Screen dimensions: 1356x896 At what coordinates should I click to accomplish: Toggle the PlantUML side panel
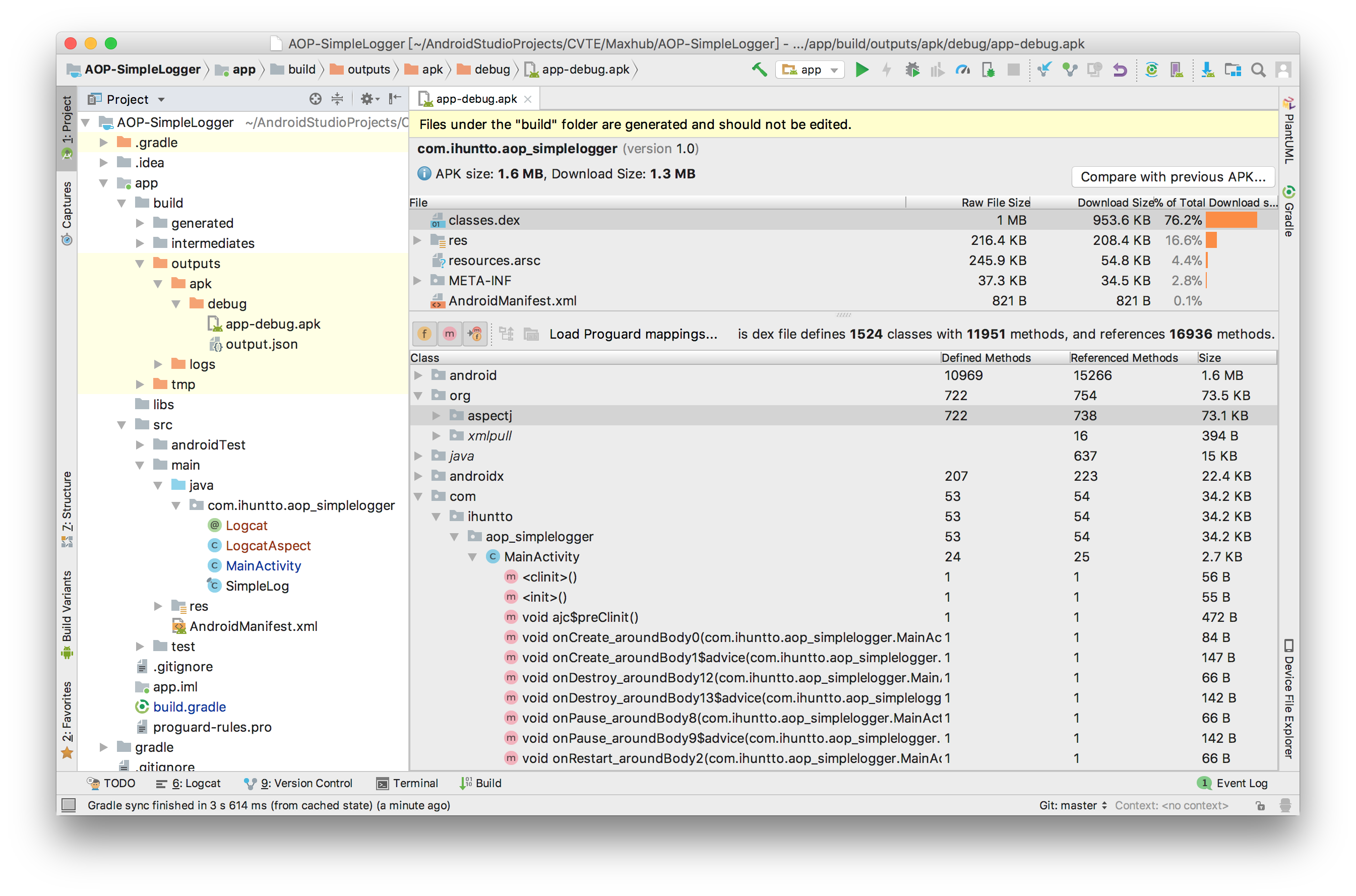coord(1288,131)
